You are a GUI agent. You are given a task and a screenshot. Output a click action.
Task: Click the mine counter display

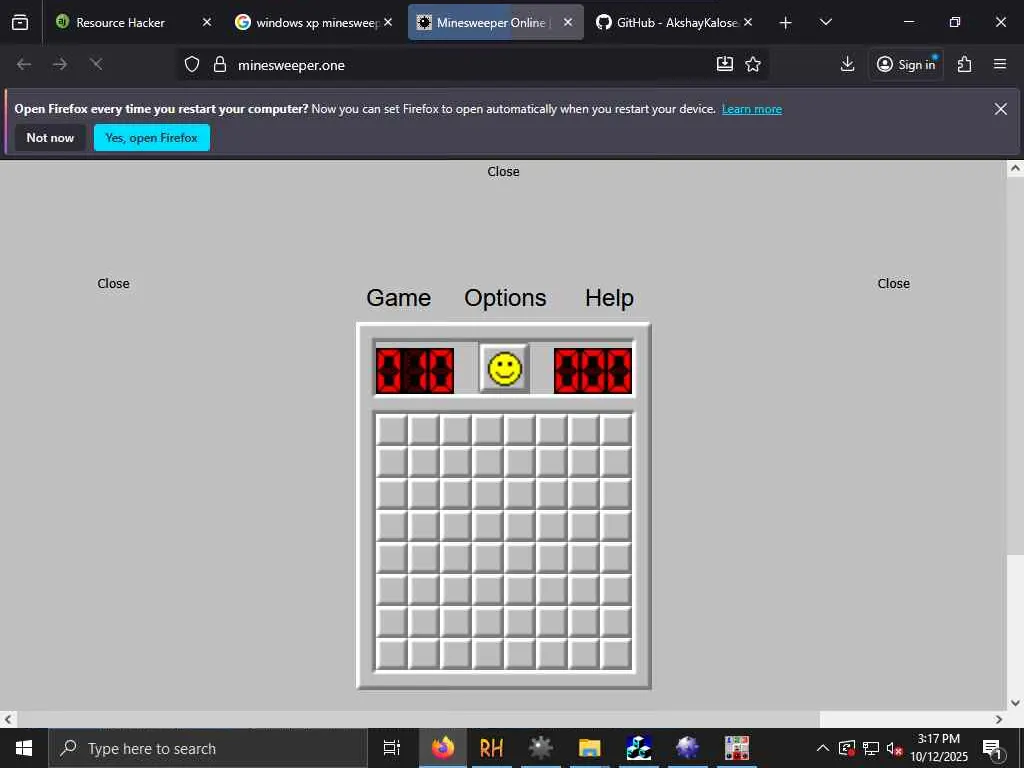point(415,371)
